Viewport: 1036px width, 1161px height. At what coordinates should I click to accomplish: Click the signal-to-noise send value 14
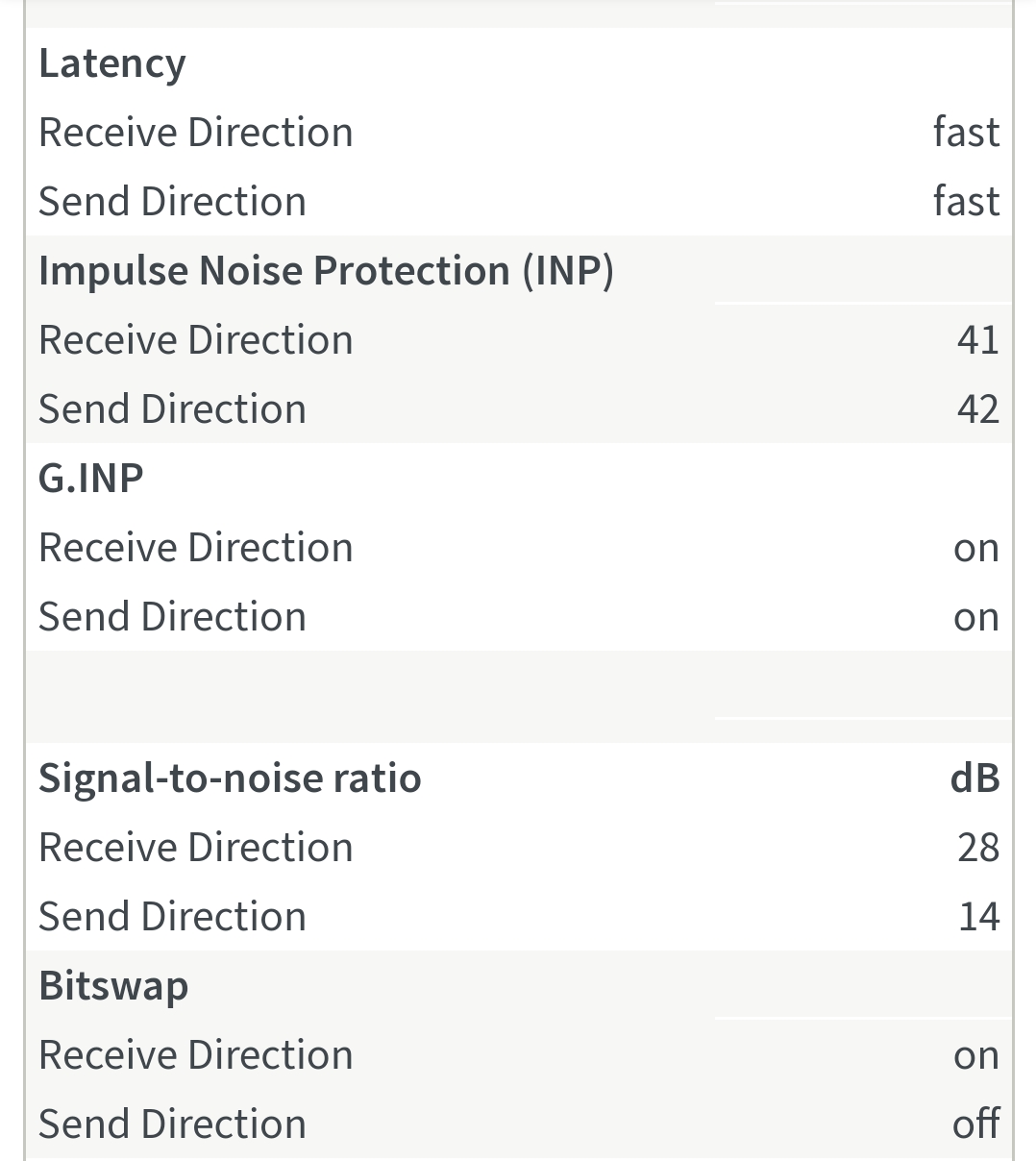(978, 917)
